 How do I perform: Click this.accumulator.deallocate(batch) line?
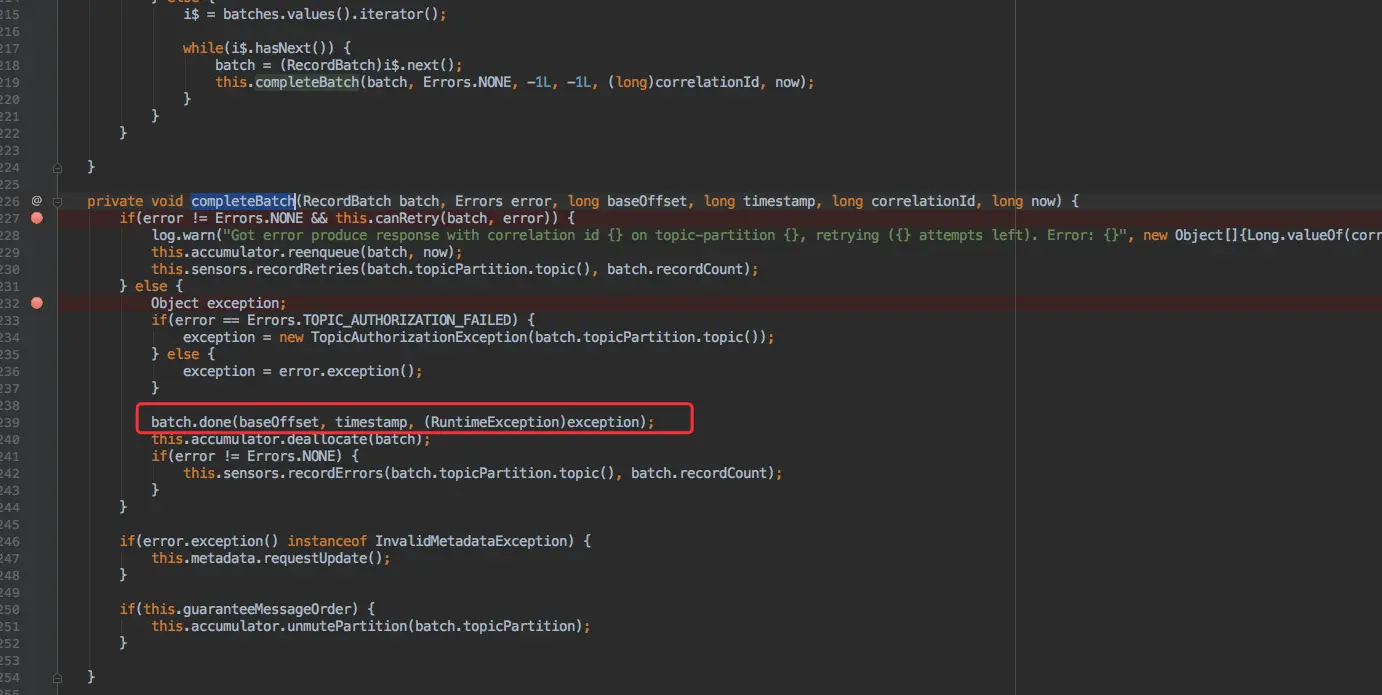(x=290, y=439)
